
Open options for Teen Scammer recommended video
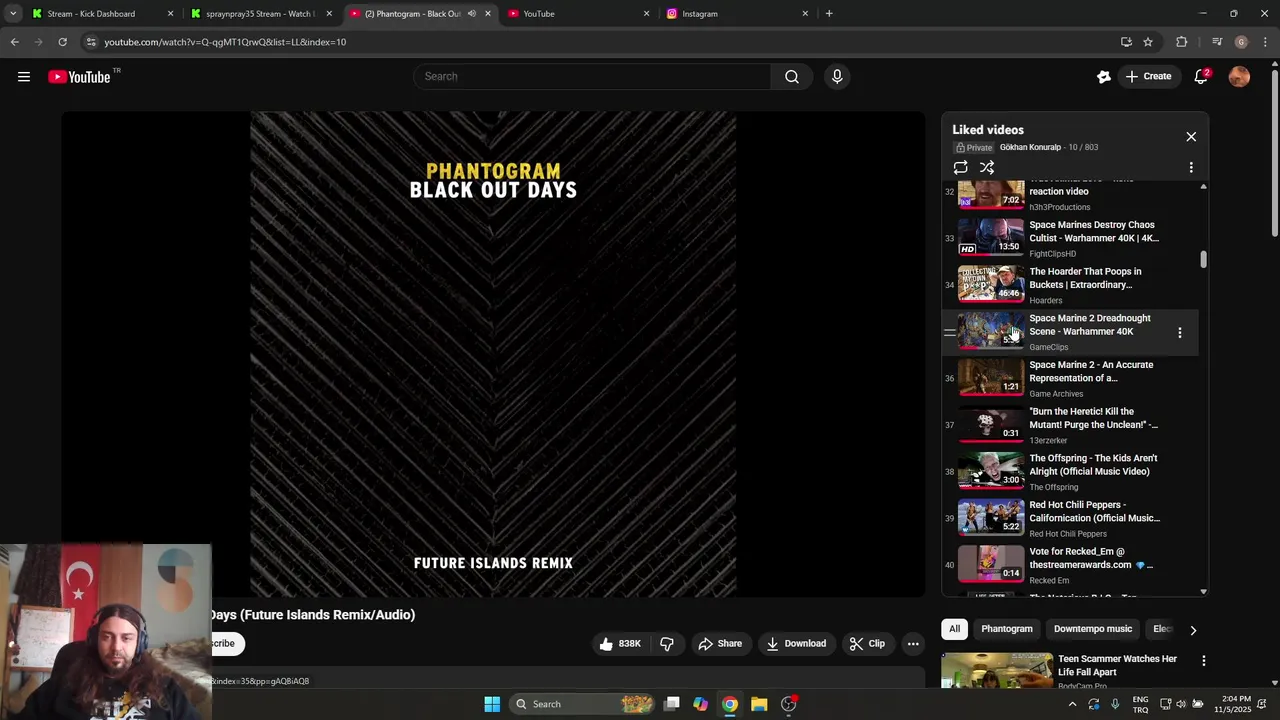pyautogui.click(x=1204, y=661)
